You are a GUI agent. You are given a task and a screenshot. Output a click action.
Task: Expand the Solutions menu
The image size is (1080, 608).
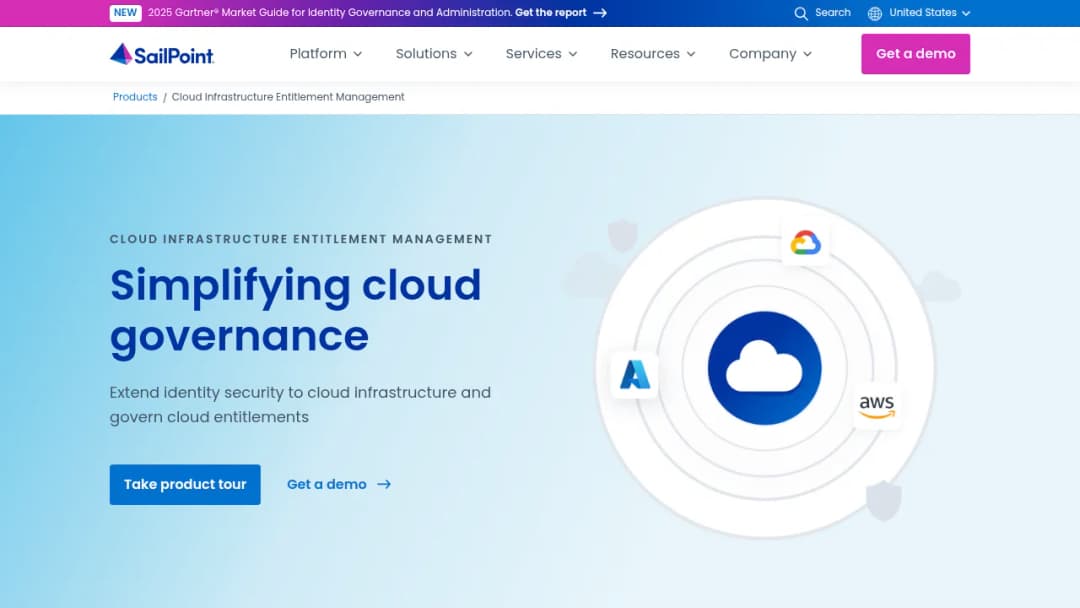coord(434,54)
